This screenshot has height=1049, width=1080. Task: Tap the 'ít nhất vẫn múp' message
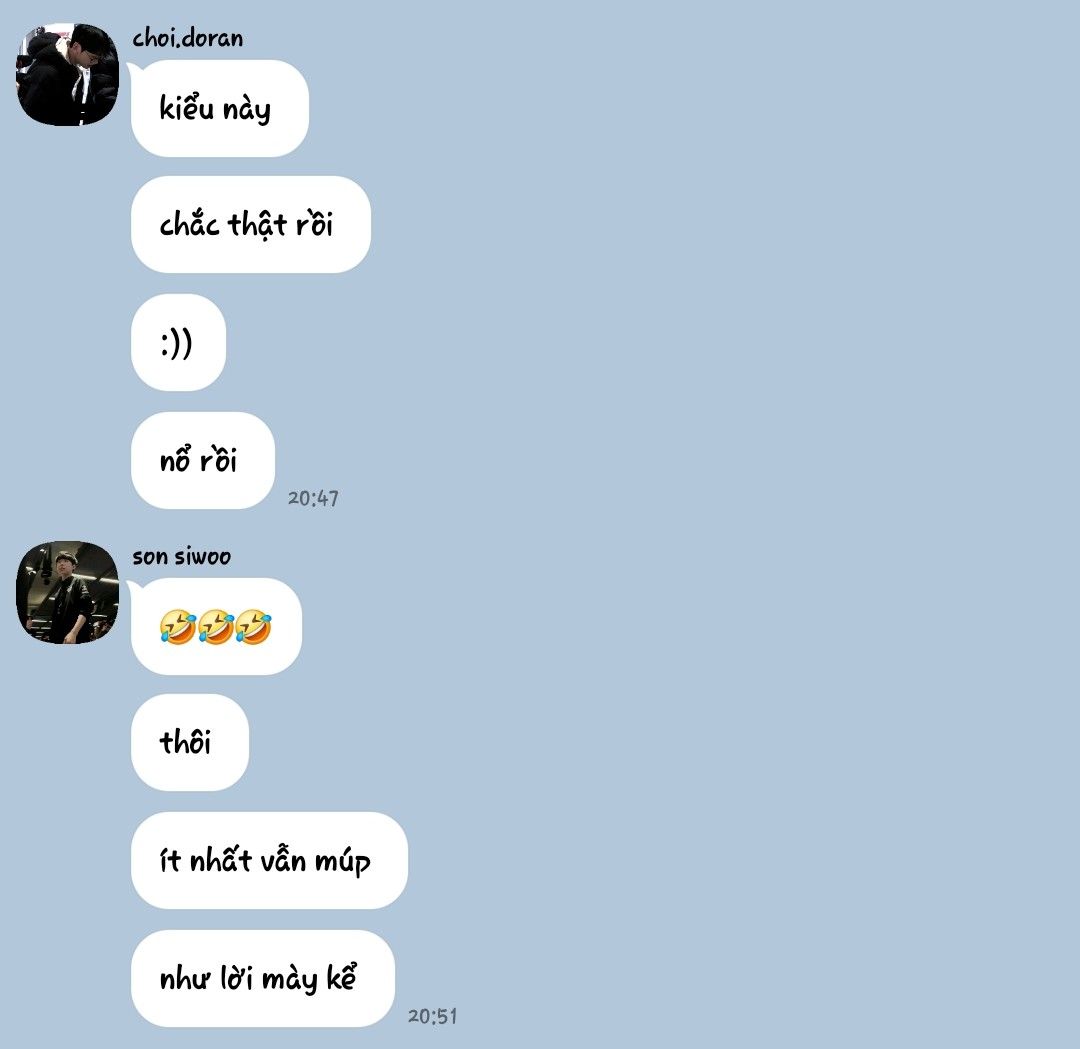[269, 860]
